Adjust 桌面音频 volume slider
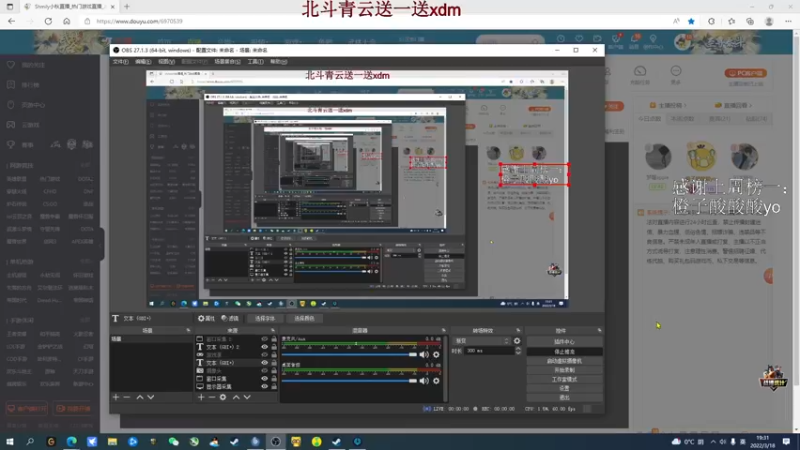 (349, 381)
